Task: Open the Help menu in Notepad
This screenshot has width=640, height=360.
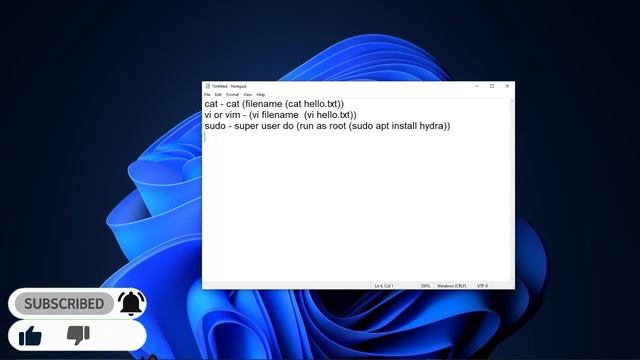Action: (261, 95)
